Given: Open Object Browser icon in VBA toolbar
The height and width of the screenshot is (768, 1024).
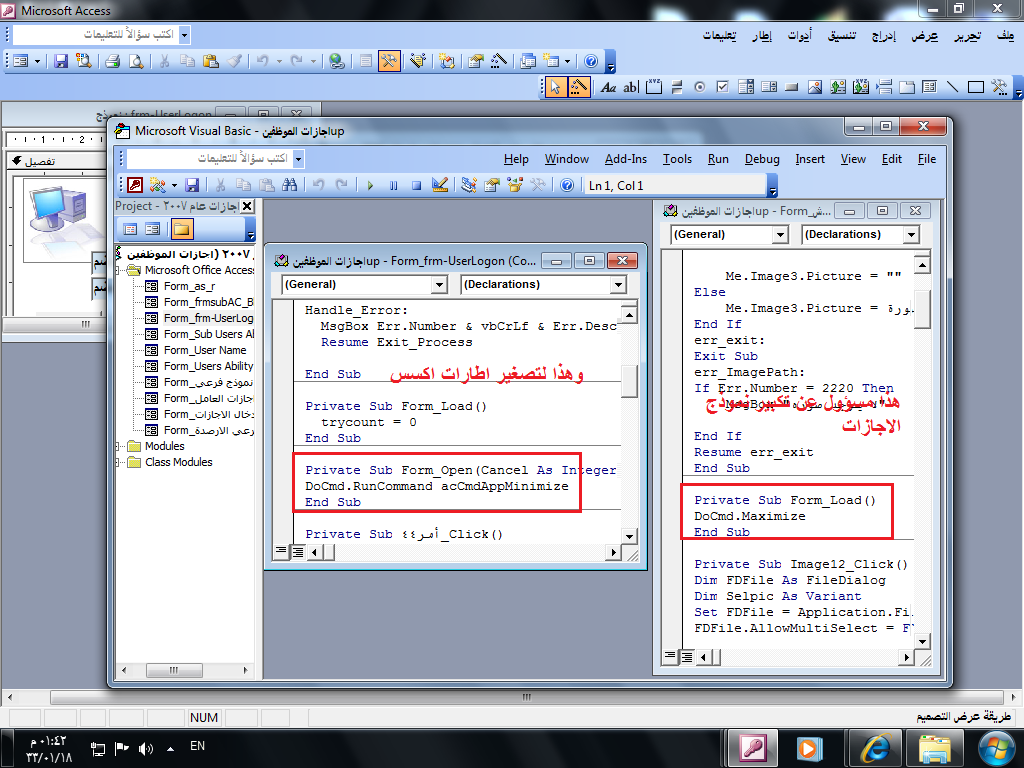Looking at the screenshot, I should [x=515, y=185].
